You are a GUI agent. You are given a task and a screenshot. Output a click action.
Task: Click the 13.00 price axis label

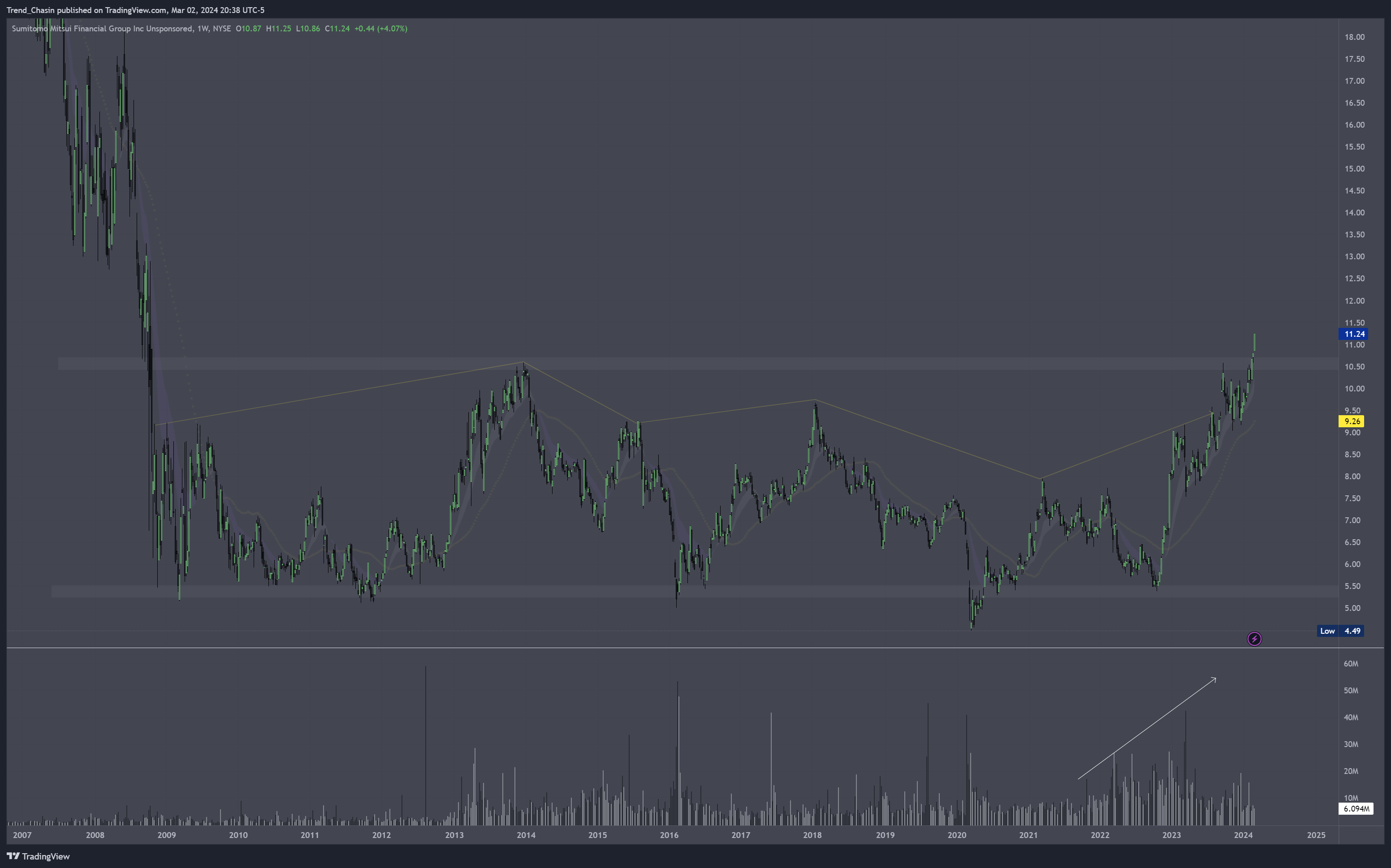pyautogui.click(x=1354, y=257)
